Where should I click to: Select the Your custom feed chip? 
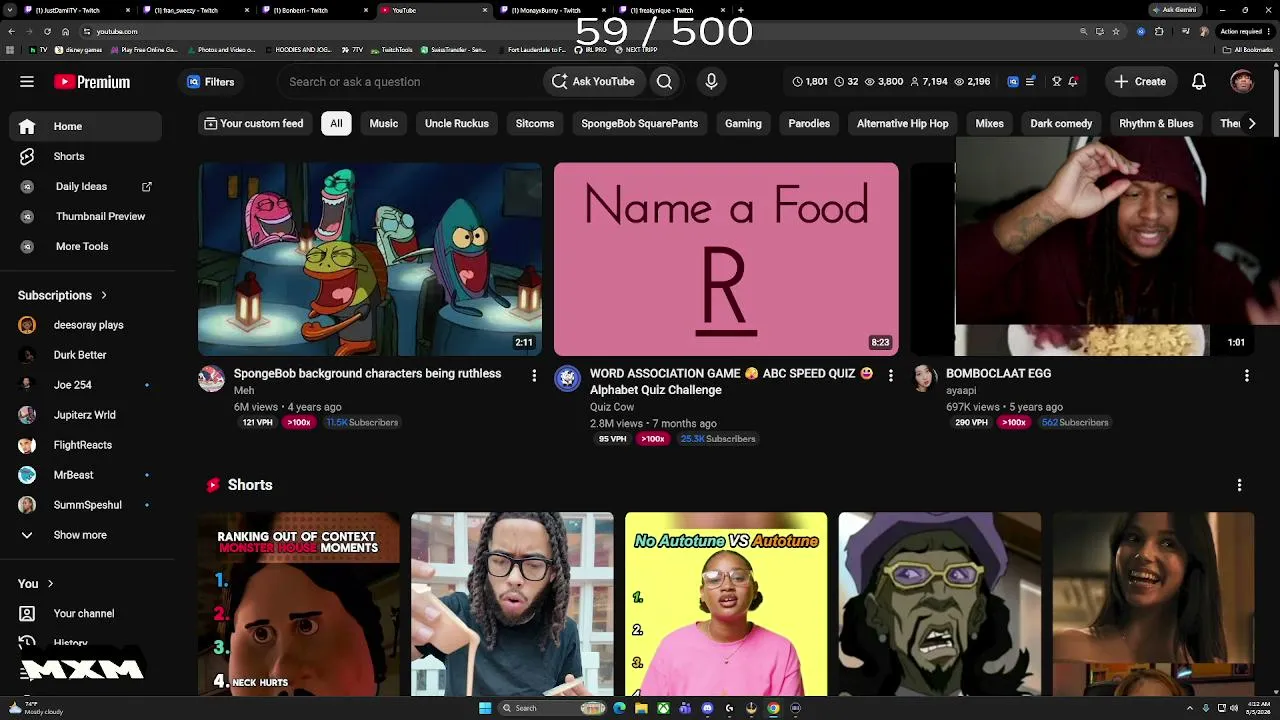point(253,124)
